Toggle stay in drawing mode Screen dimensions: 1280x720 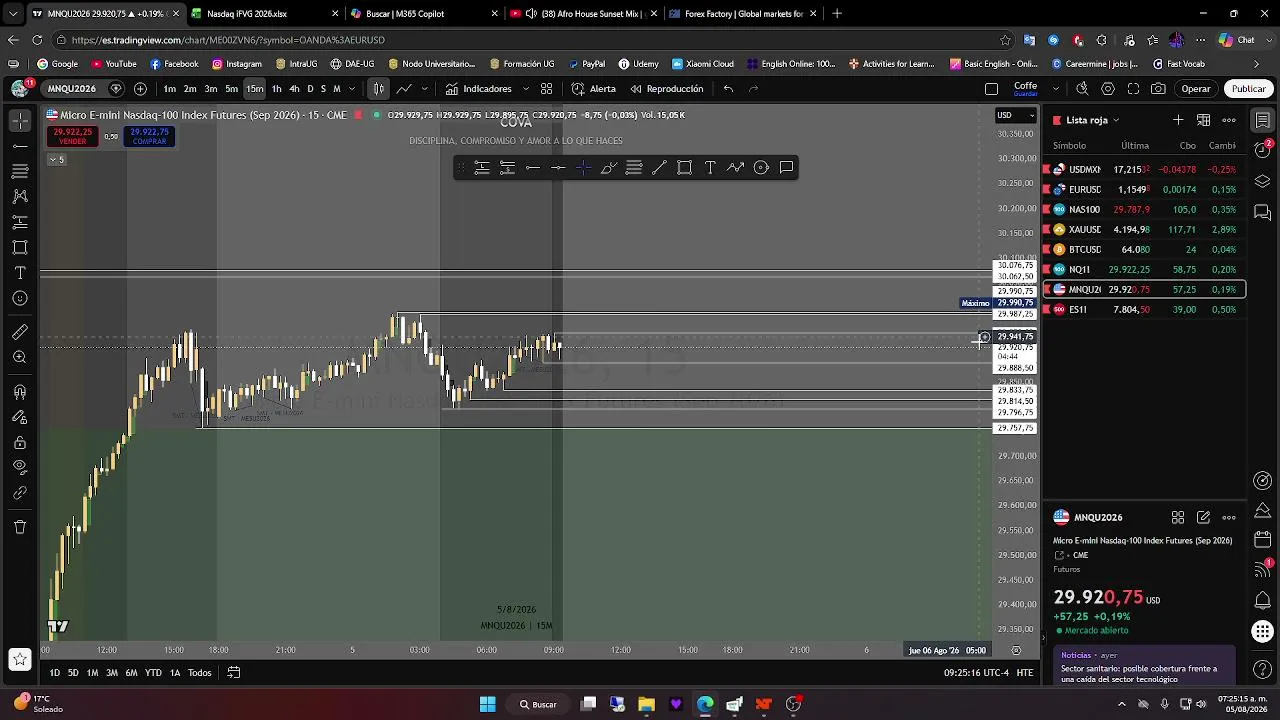(x=20, y=417)
